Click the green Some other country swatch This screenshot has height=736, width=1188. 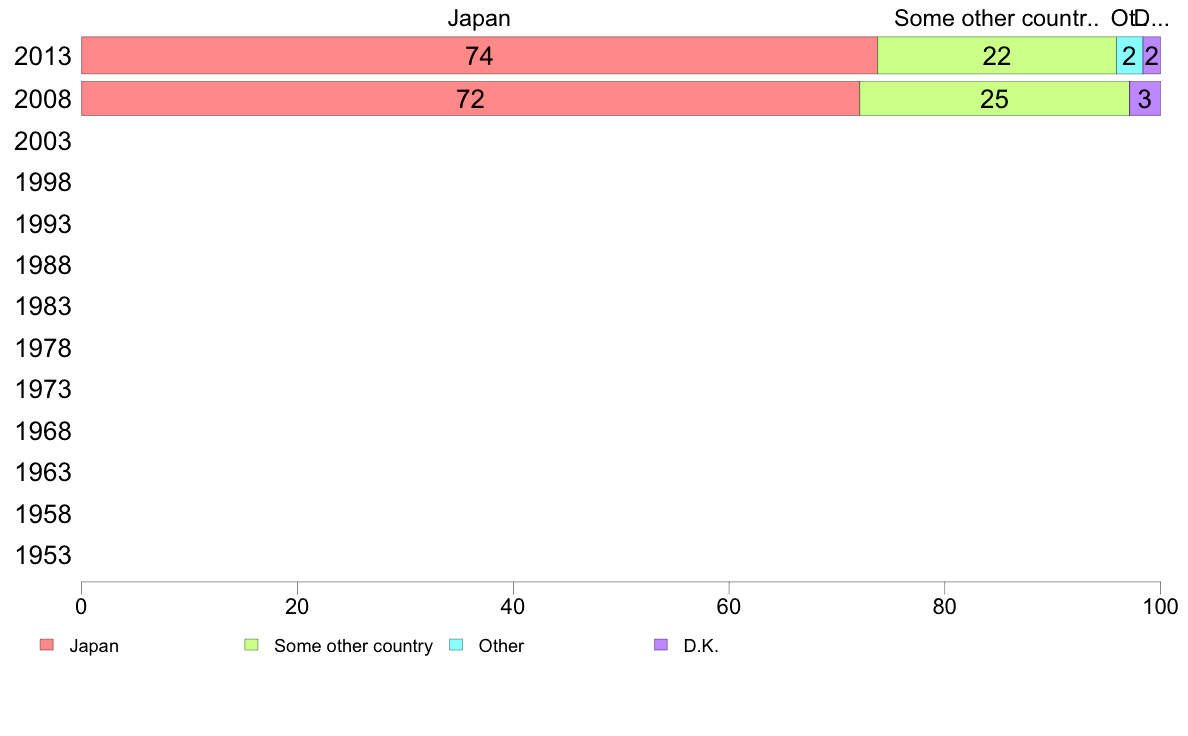(252, 645)
